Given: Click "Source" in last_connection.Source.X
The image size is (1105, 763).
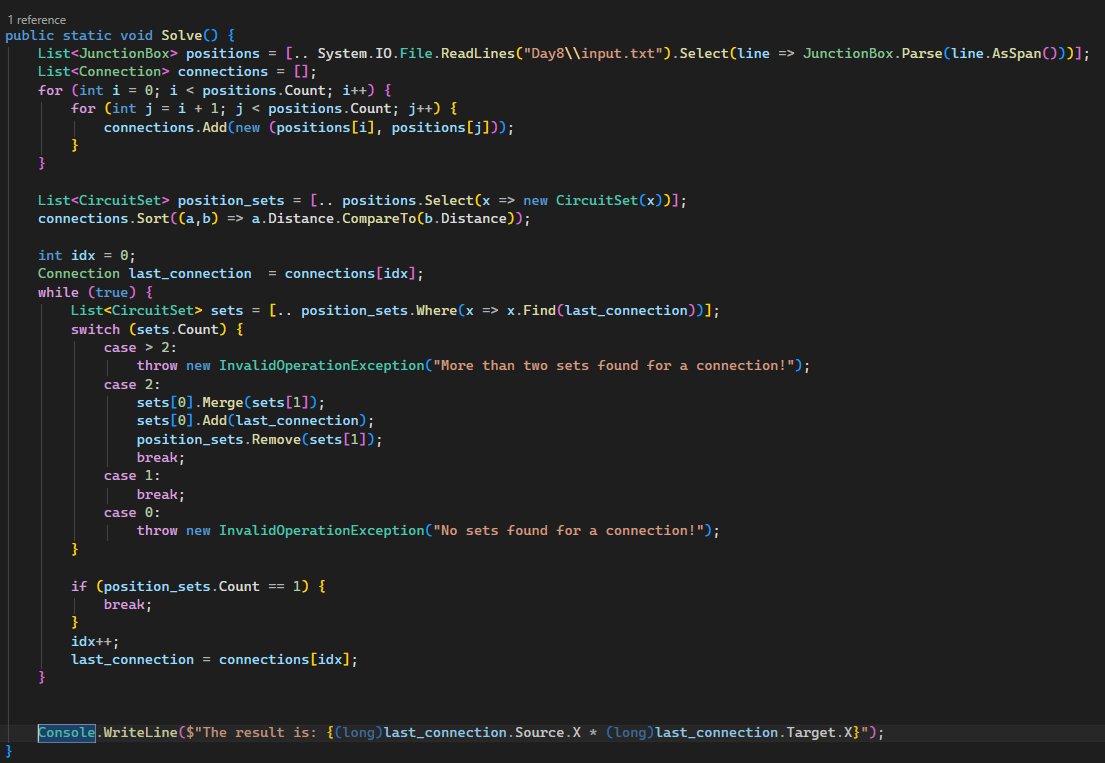Looking at the screenshot, I should tap(539, 733).
